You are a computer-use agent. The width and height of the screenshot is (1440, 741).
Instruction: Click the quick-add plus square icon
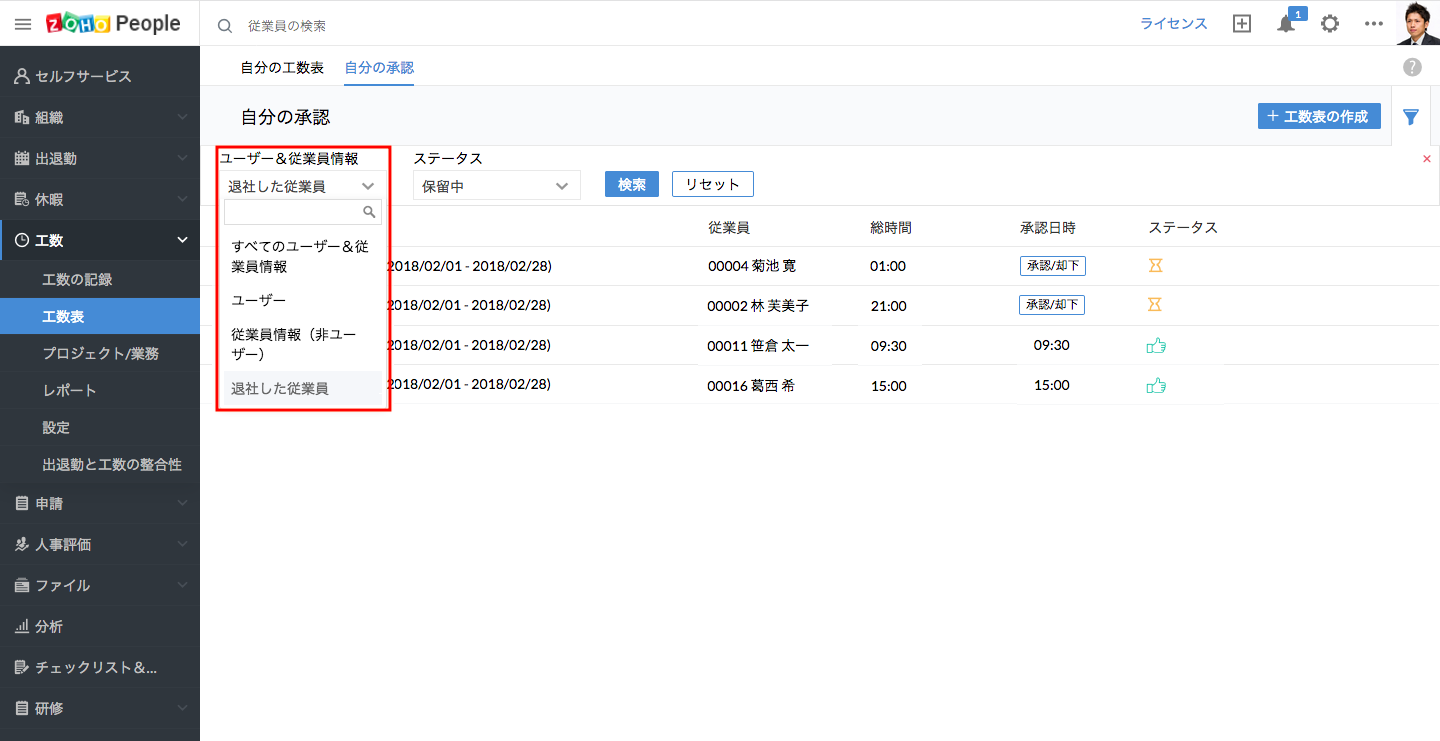(x=1241, y=24)
